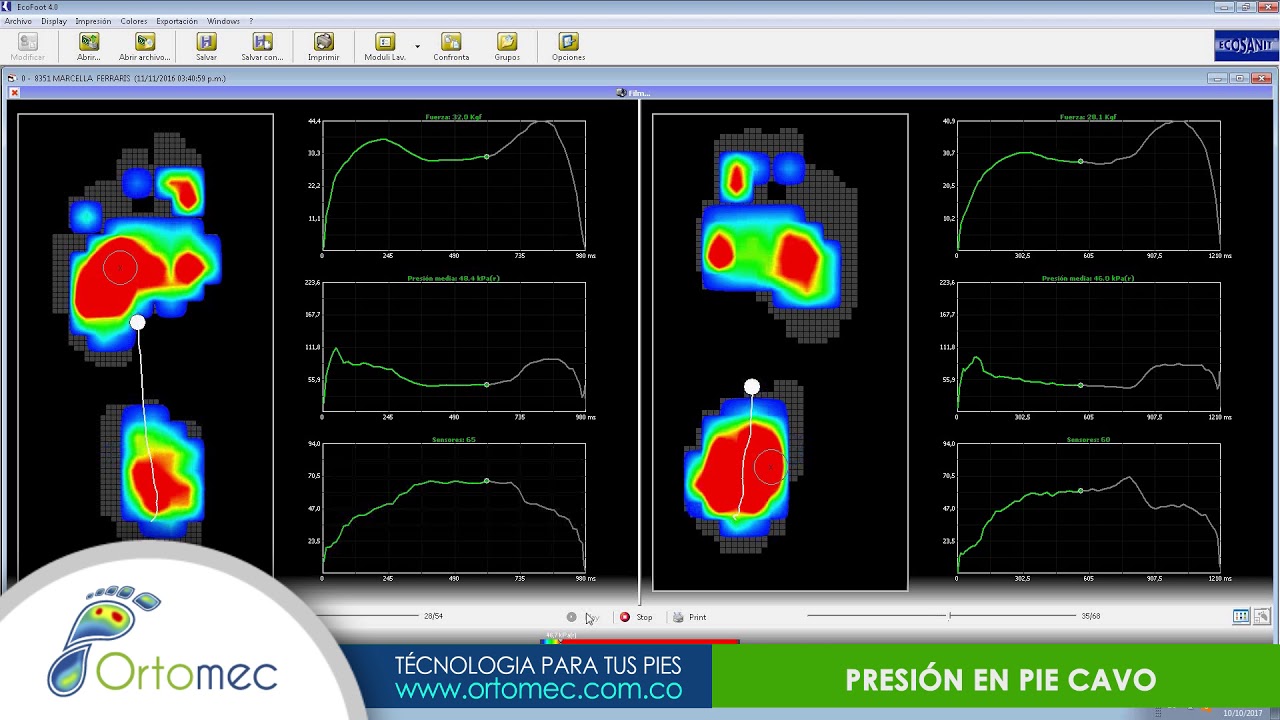This screenshot has height=720, width=1280.
Task: Open the Windows menu
Action: click(223, 21)
